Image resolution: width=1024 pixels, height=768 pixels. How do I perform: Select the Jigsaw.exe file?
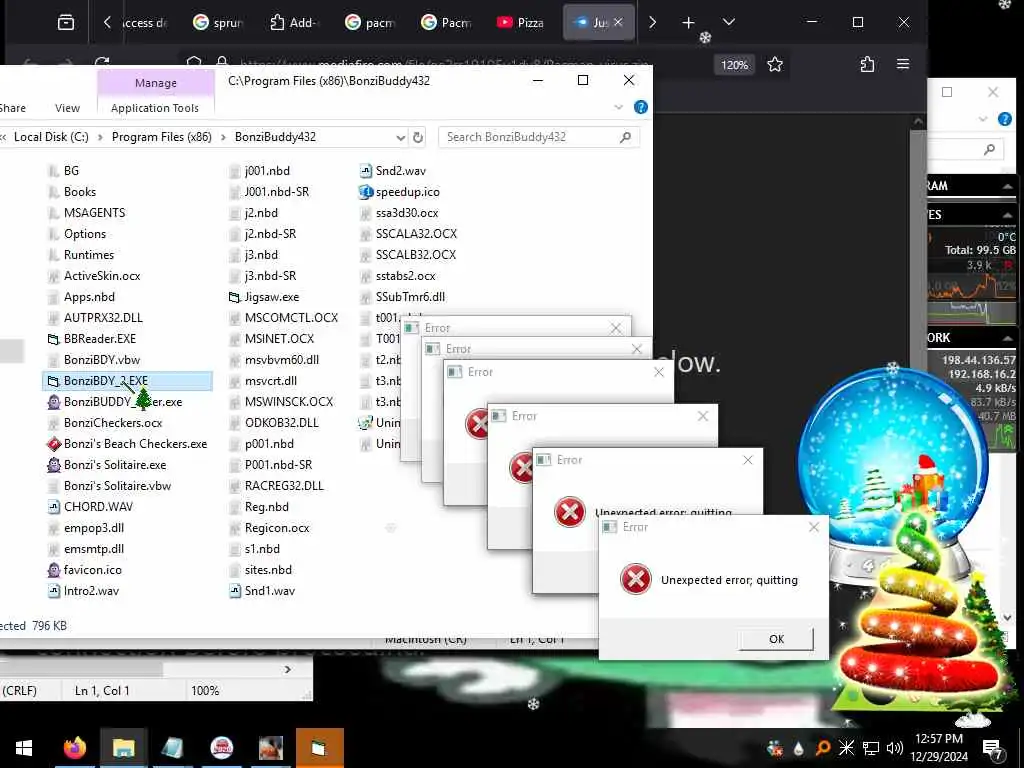264,297
